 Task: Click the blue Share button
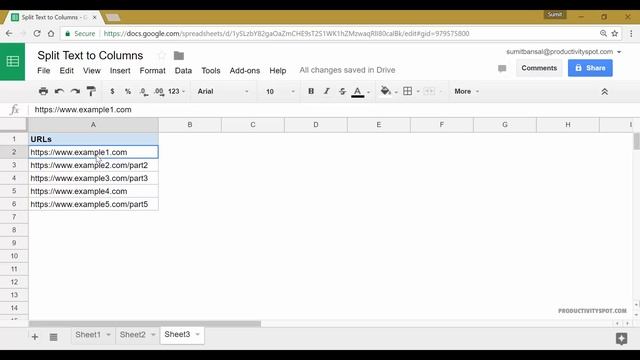[590, 68]
